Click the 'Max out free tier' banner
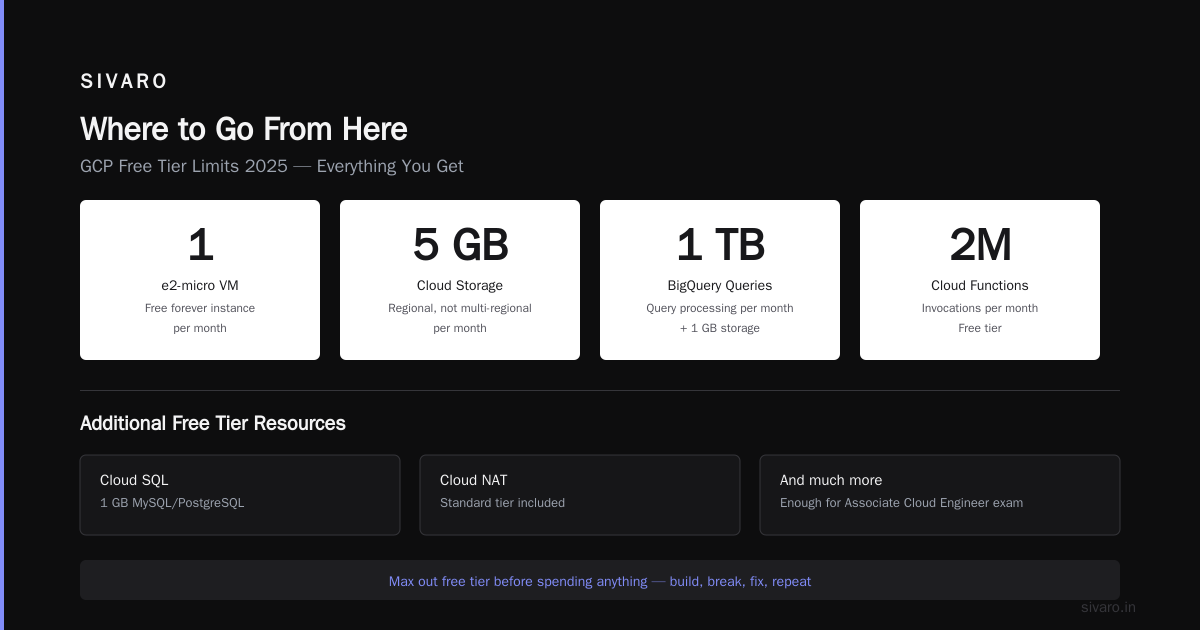The height and width of the screenshot is (630, 1200). click(600, 580)
